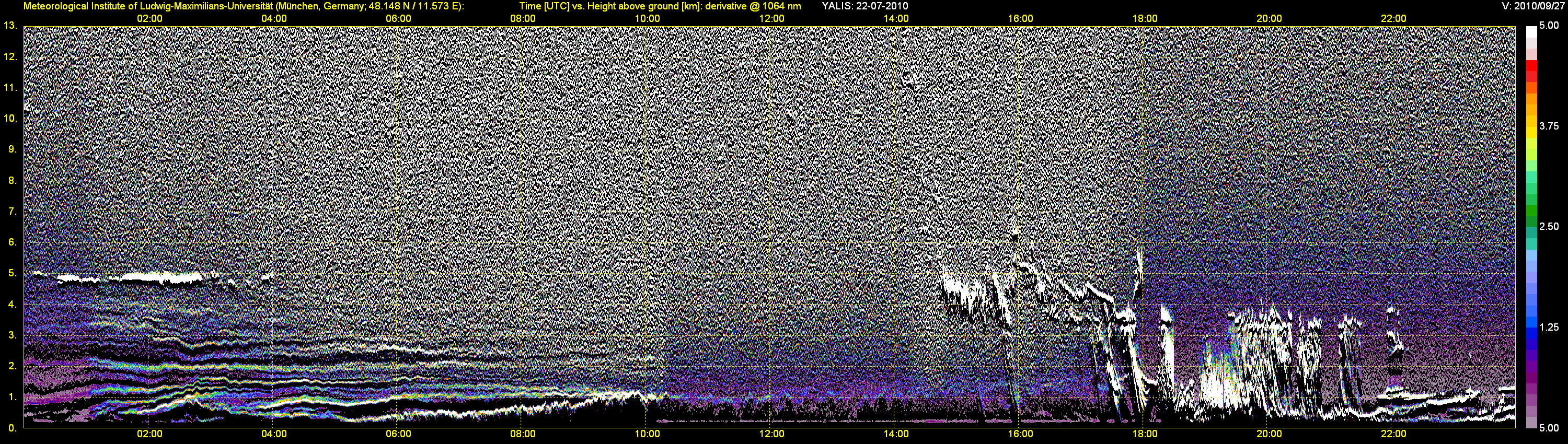Viewport: 1568px width, 444px height.
Task: Select the "7." height axis label
Action: tap(12, 211)
